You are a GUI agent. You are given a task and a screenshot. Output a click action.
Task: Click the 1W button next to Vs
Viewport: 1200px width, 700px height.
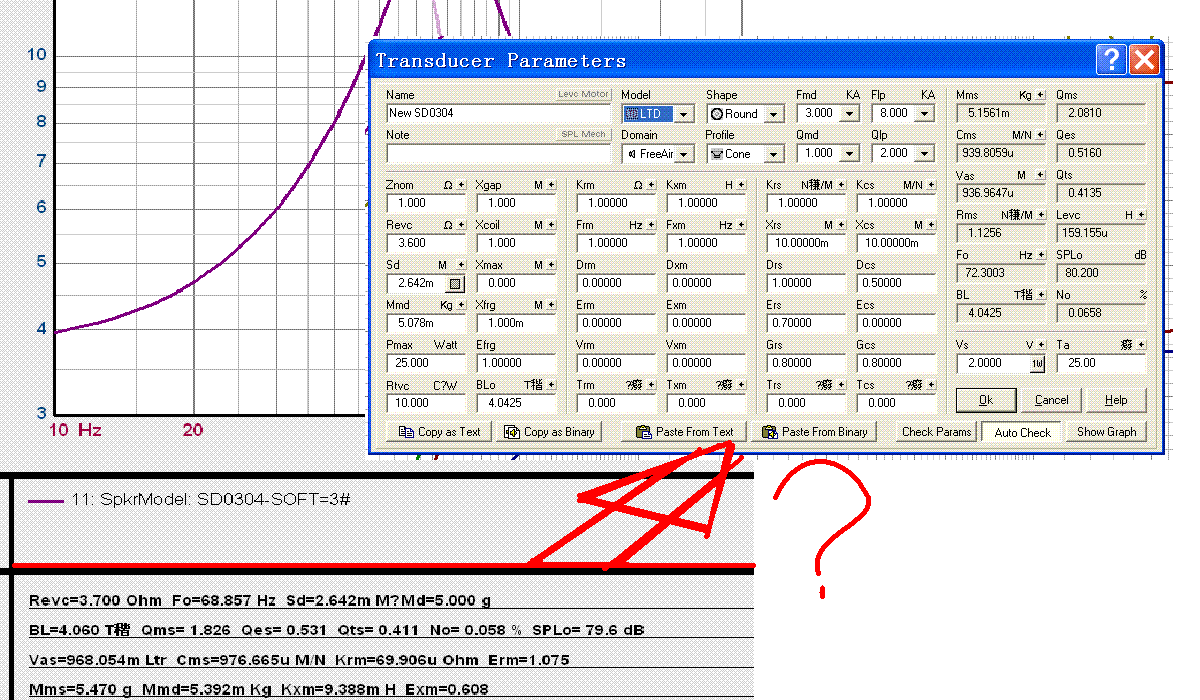1037,364
